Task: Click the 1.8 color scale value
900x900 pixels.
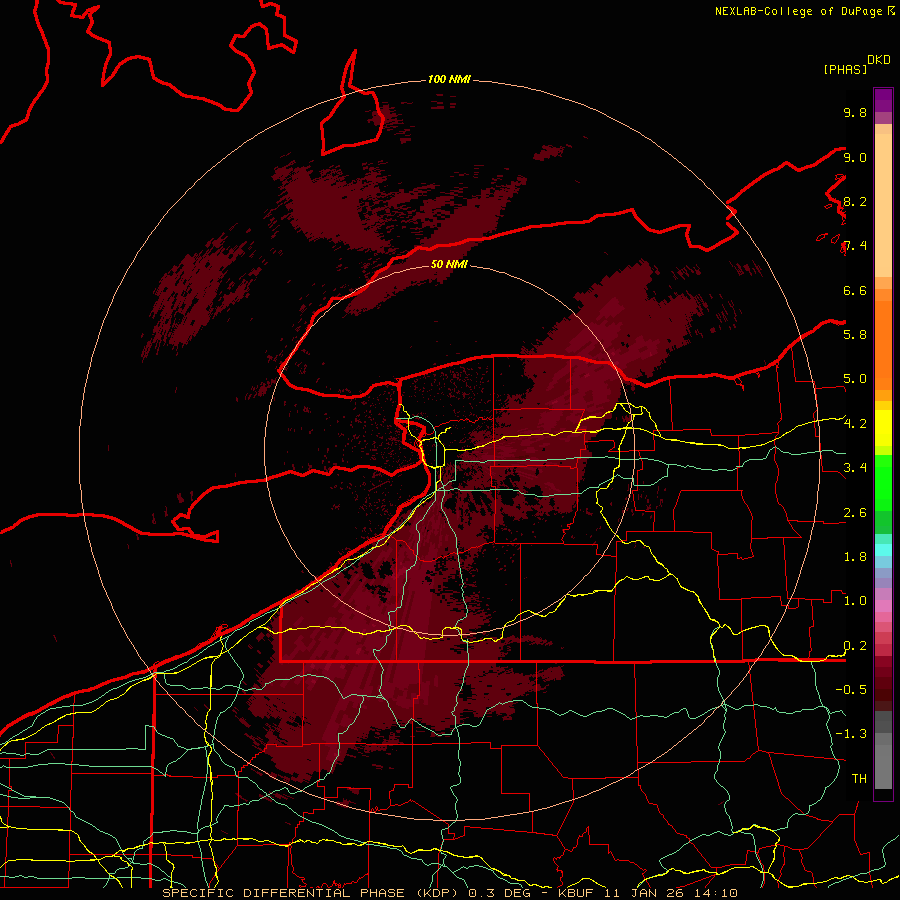Action: pyautogui.click(x=855, y=556)
